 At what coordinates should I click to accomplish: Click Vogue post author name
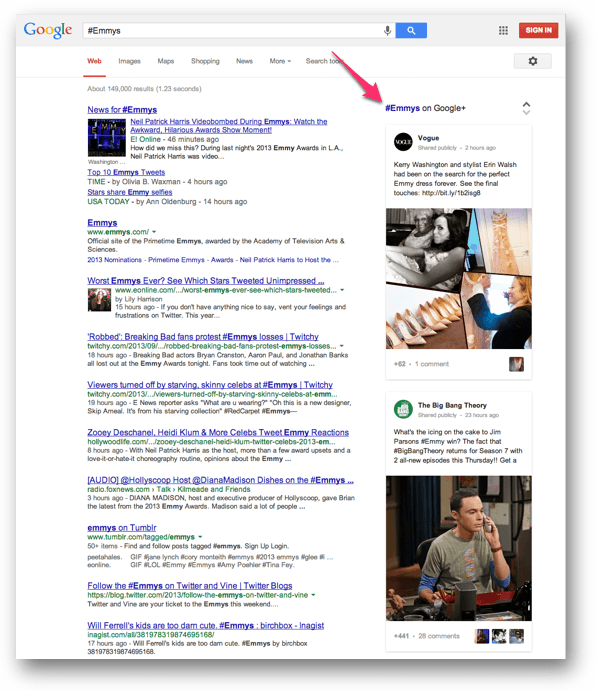pos(428,138)
